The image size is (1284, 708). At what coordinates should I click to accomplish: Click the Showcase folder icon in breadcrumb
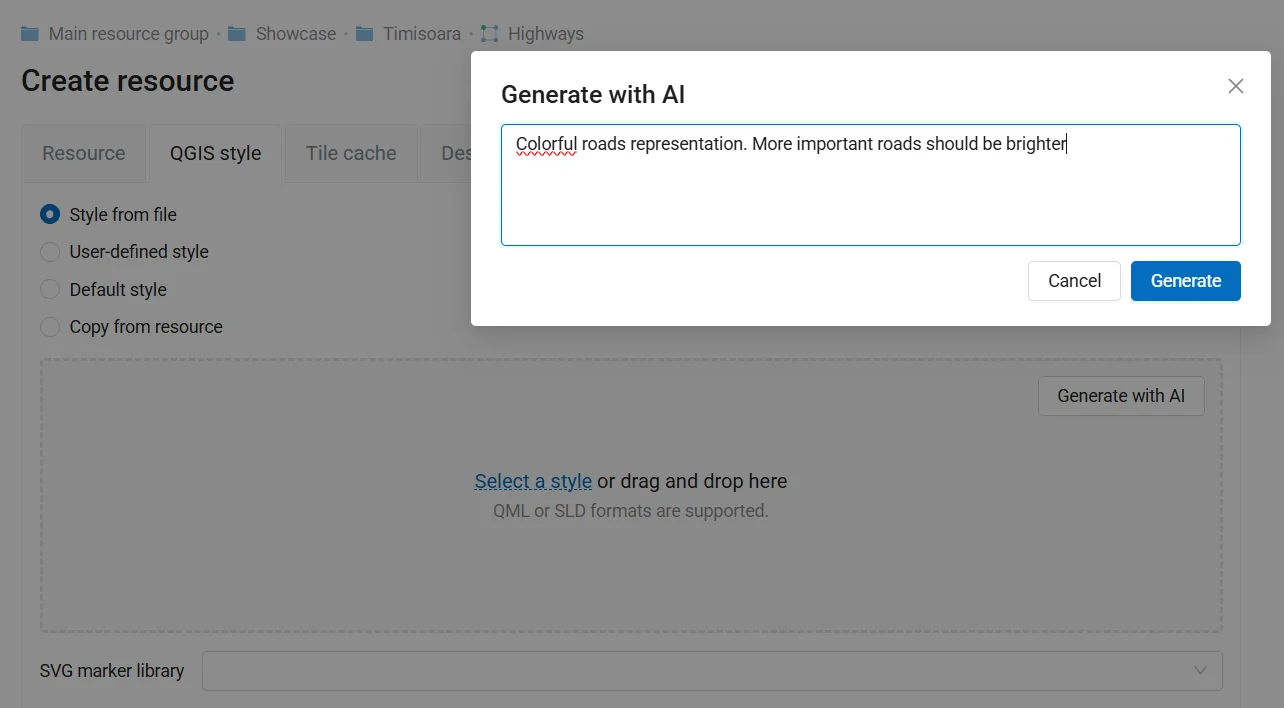tap(237, 34)
